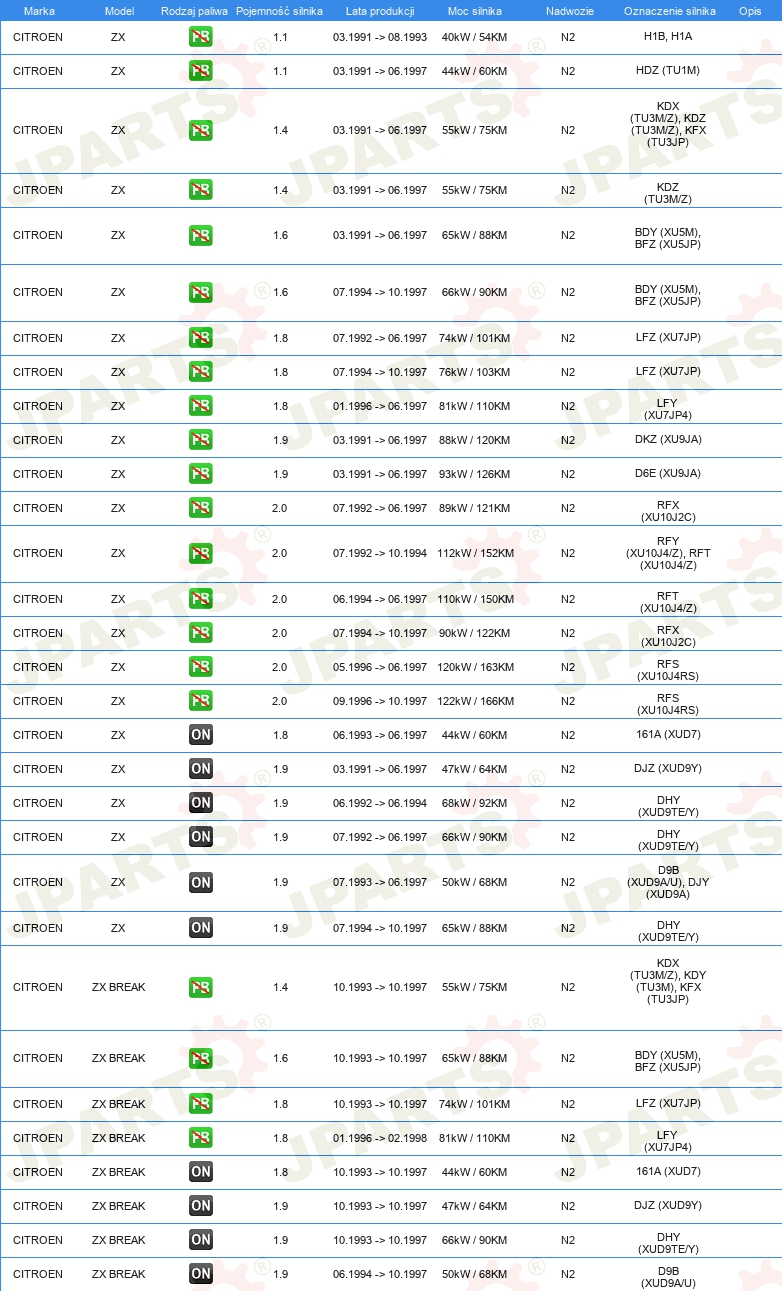Click the petrol icon in the HDZ (TU1M) row
The height and width of the screenshot is (1291, 782).
tap(201, 71)
